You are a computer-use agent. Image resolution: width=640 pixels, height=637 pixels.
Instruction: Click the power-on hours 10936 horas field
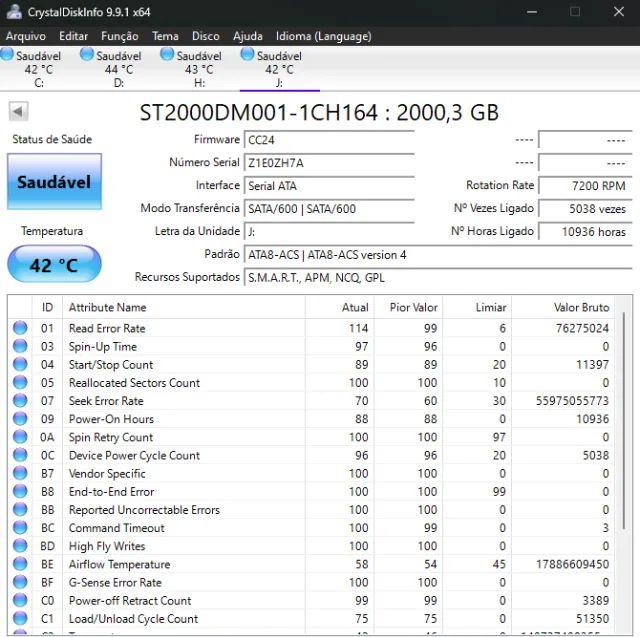point(585,231)
